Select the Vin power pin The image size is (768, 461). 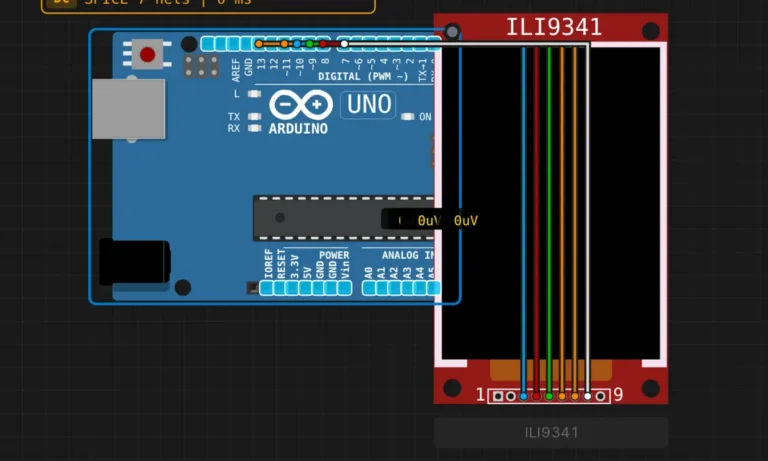click(344, 288)
